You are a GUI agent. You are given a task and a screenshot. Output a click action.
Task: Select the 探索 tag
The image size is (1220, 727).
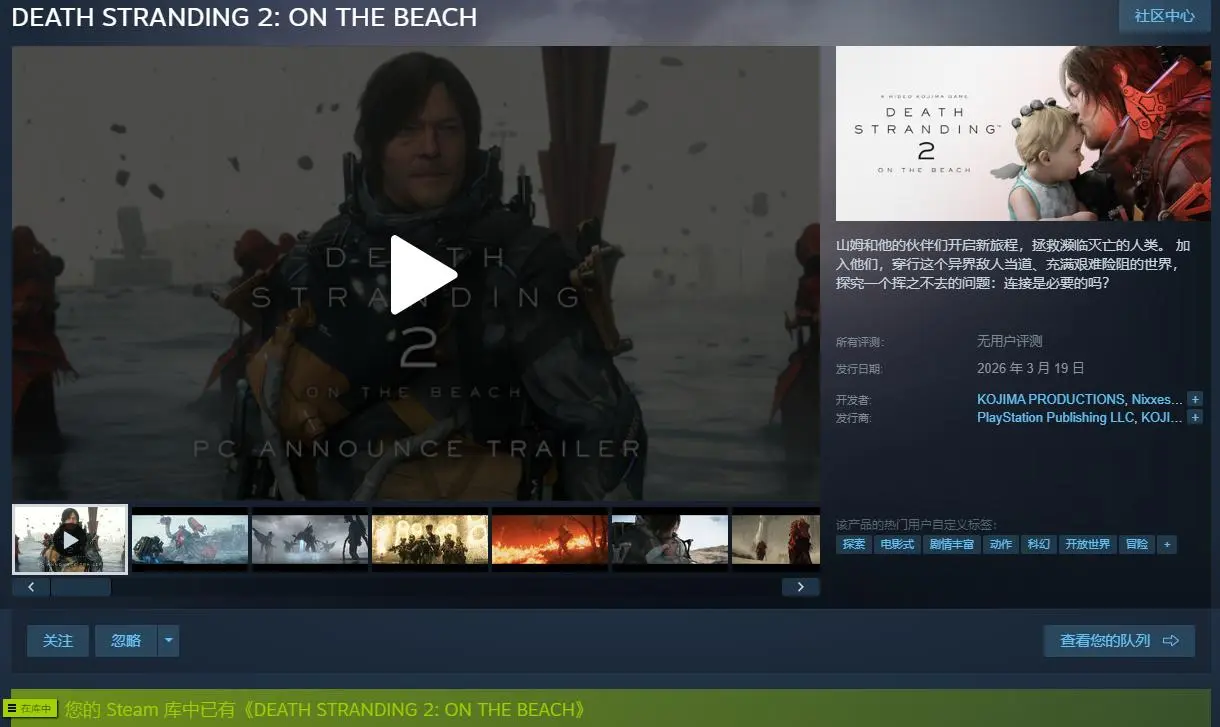pos(854,545)
